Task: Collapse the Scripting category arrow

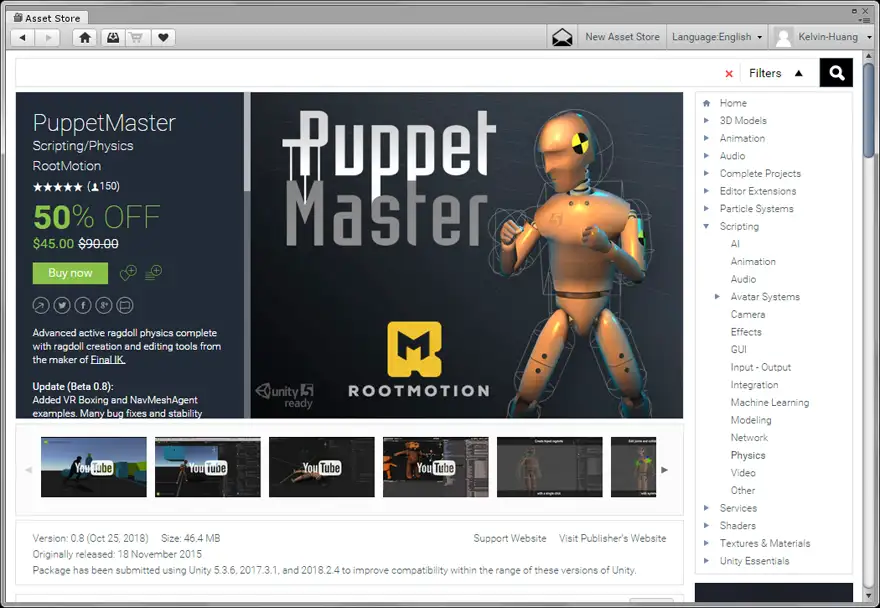Action: click(707, 226)
